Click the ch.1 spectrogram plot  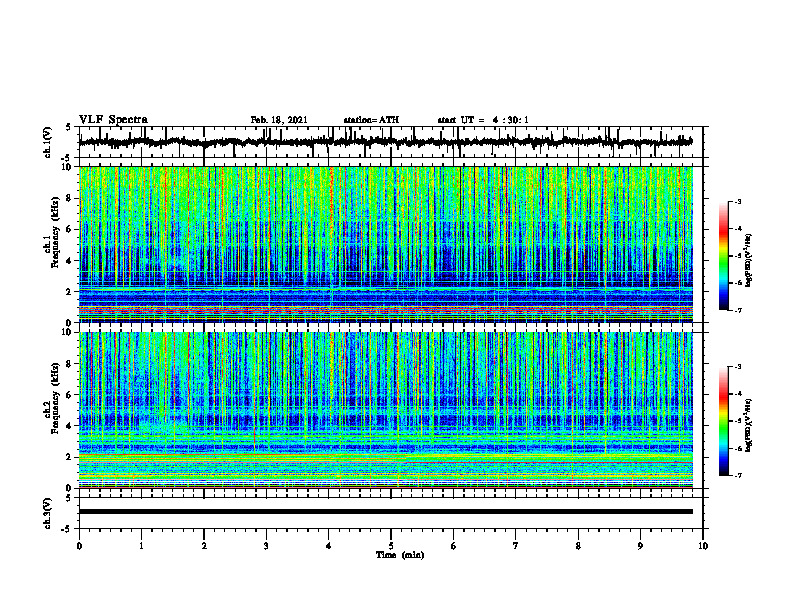386,244
